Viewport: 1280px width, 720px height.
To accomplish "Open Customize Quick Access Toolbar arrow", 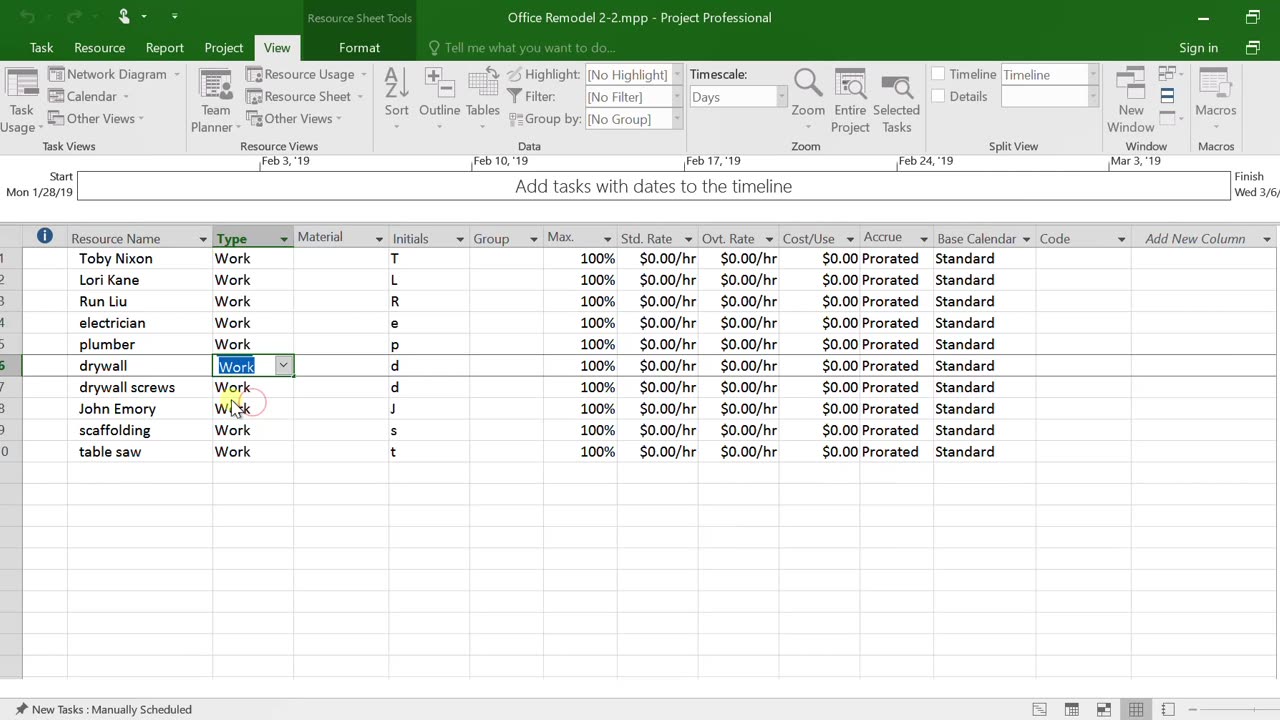I will tap(174, 17).
